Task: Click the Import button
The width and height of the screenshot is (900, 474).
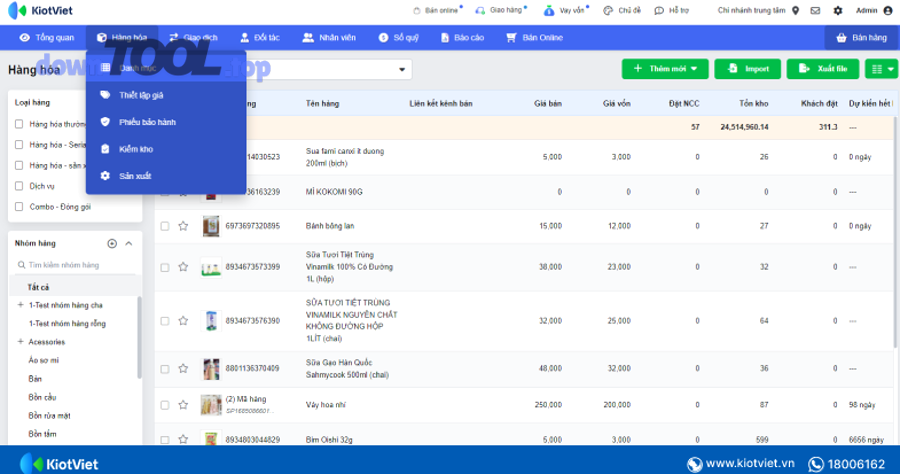Action: click(x=748, y=69)
